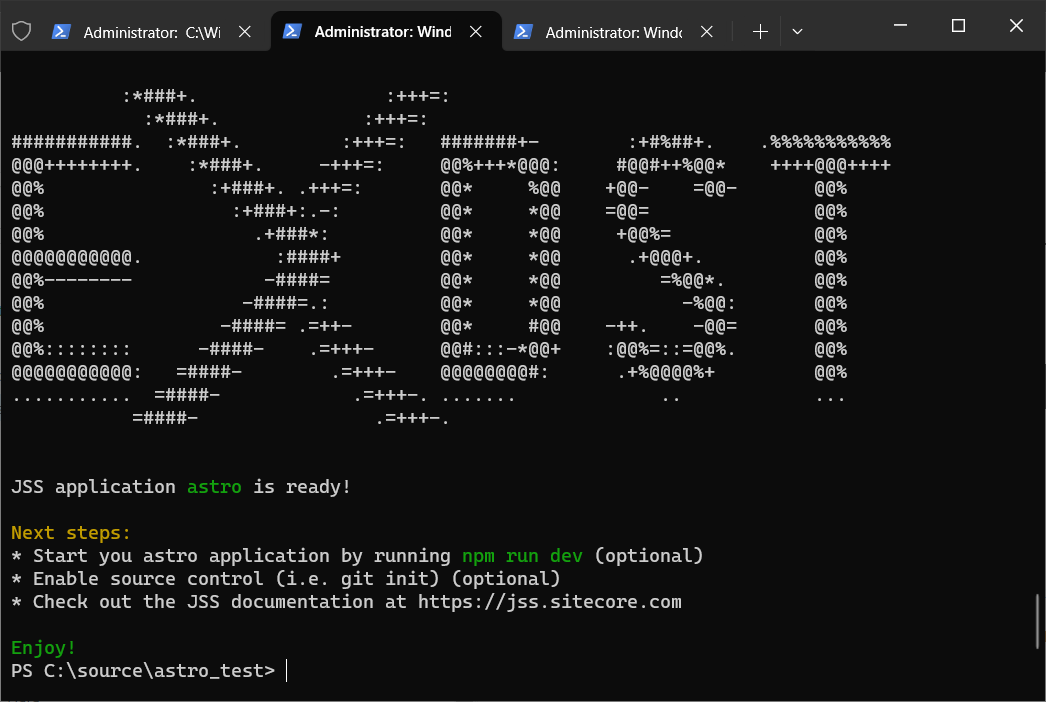
Task: Click the PowerShell icon on the active tab
Action: click(292, 31)
